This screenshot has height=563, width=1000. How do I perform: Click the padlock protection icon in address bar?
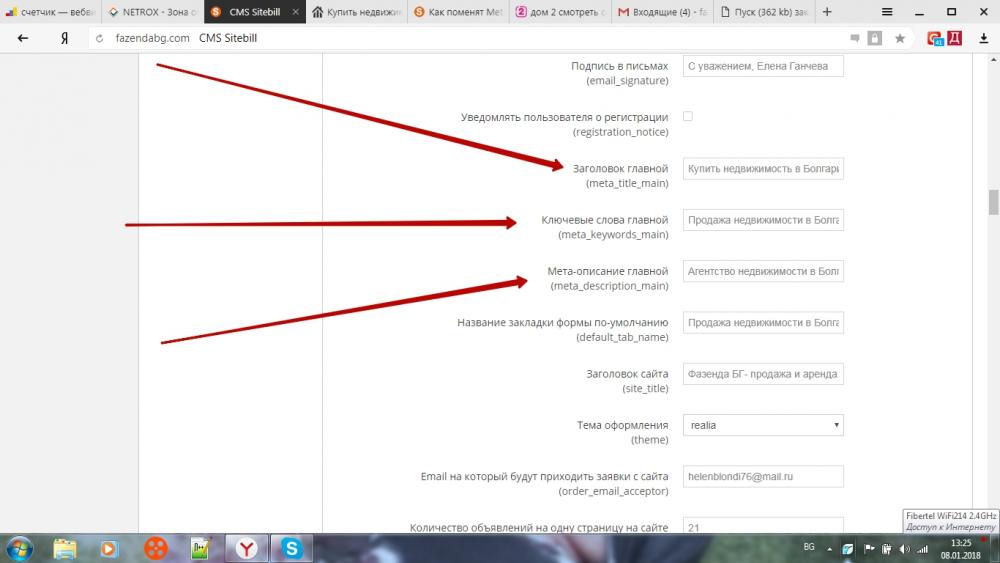tap(875, 38)
